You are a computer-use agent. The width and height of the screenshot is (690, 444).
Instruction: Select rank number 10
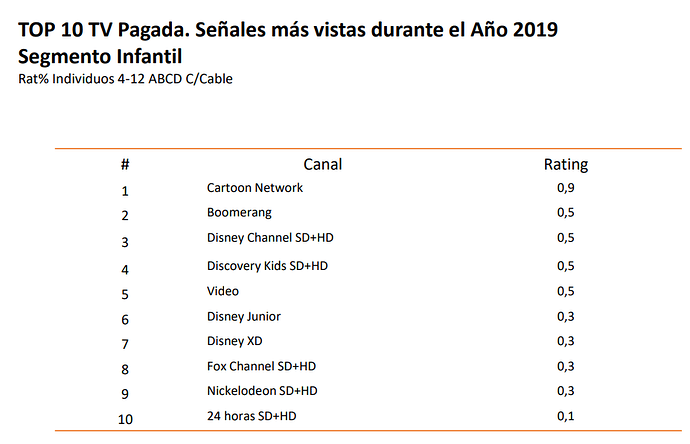(x=125, y=419)
